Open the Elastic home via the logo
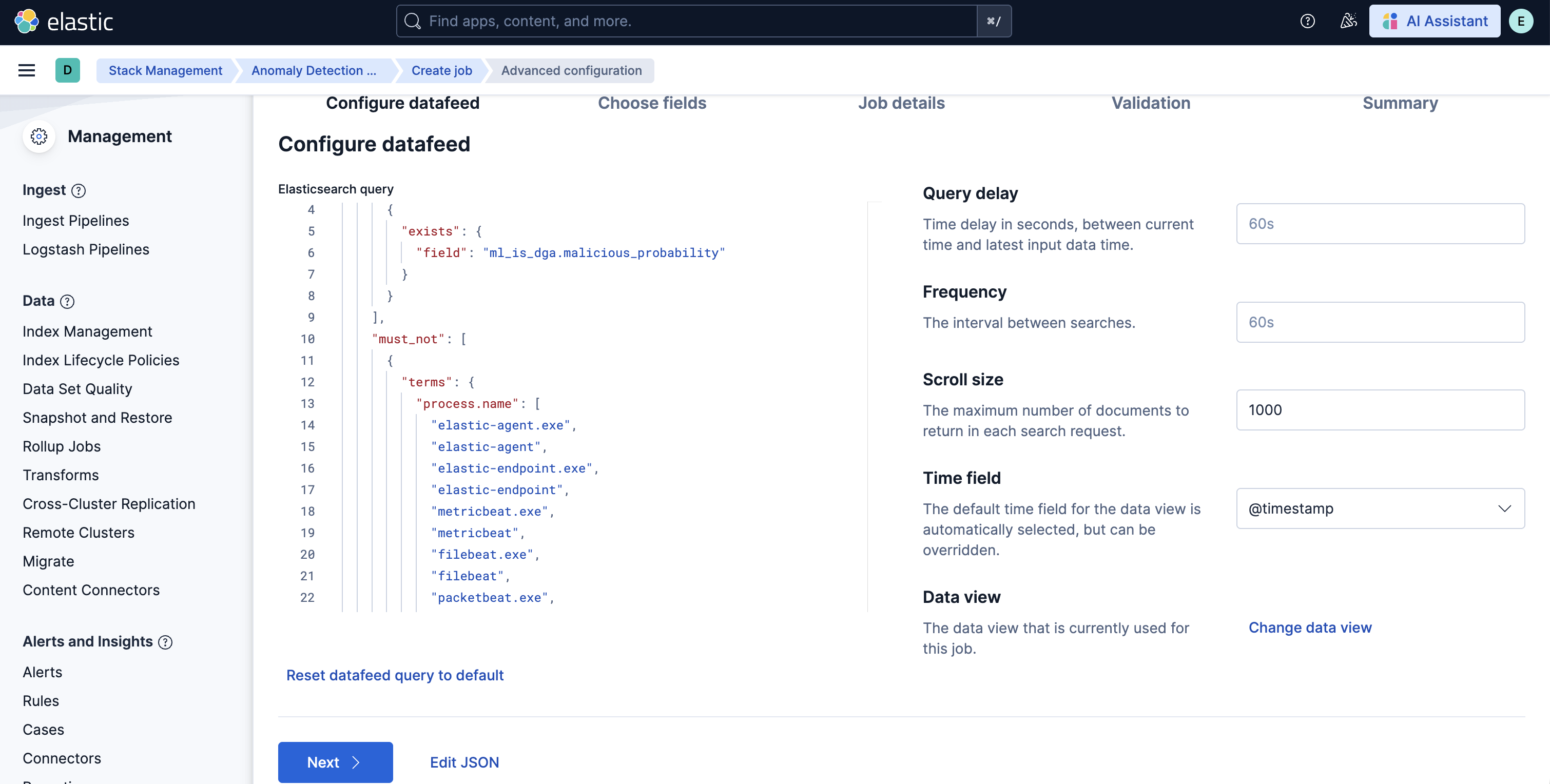 pos(64,21)
